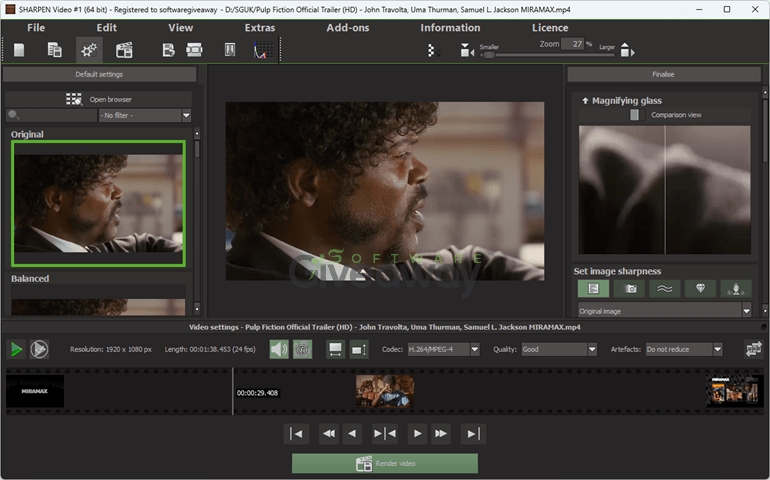Click the clapperboard video toolbar icon
The height and width of the screenshot is (480, 770).
124,50
